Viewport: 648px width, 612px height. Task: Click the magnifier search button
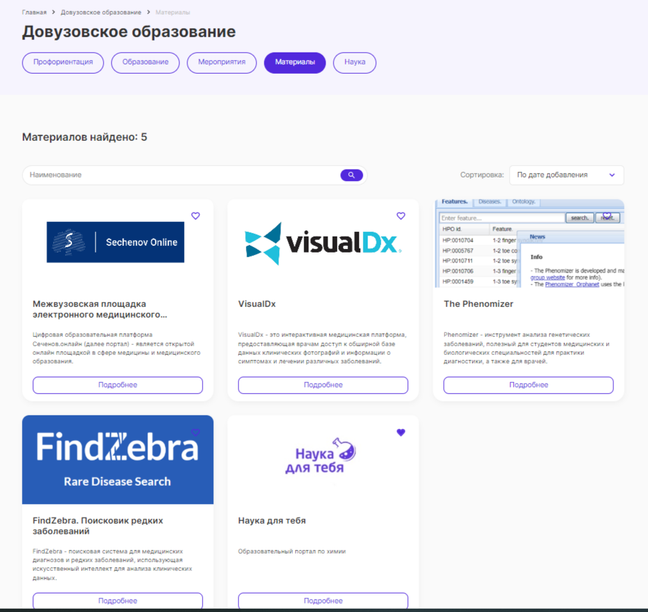pyautogui.click(x=351, y=175)
